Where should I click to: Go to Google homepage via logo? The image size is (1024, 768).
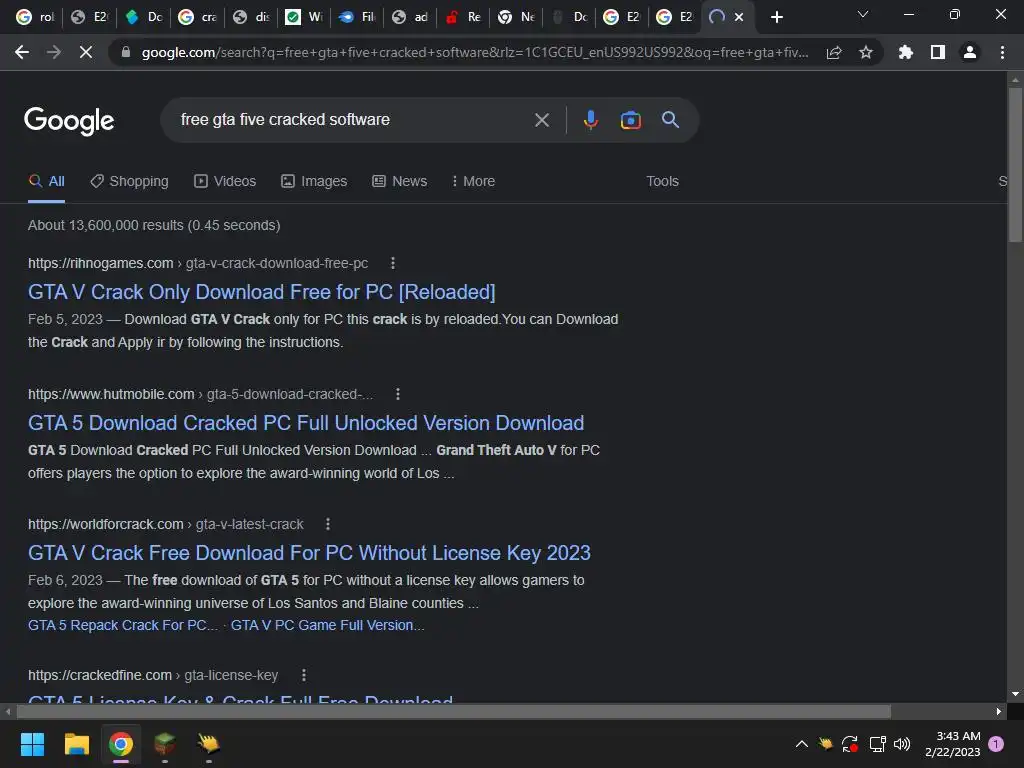[x=69, y=121]
